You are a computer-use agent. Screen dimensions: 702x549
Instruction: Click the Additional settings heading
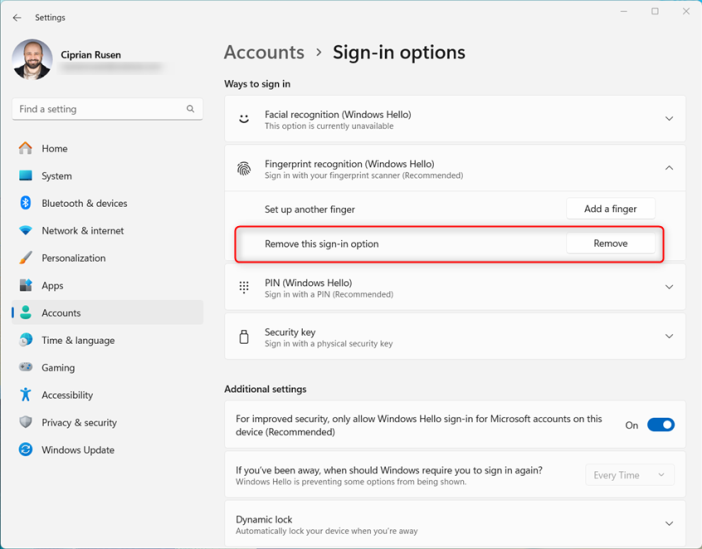265,389
